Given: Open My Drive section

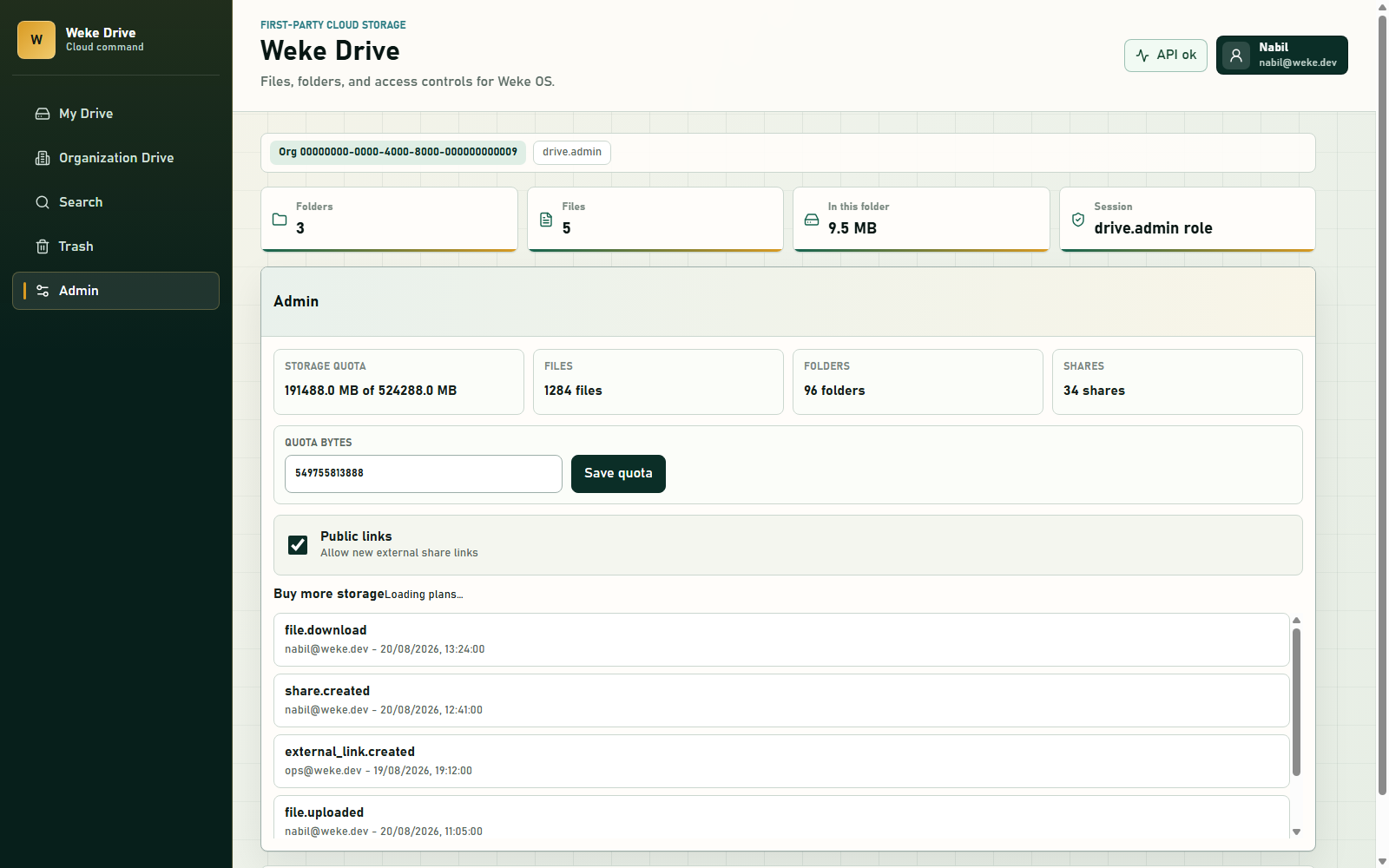Looking at the screenshot, I should point(115,114).
